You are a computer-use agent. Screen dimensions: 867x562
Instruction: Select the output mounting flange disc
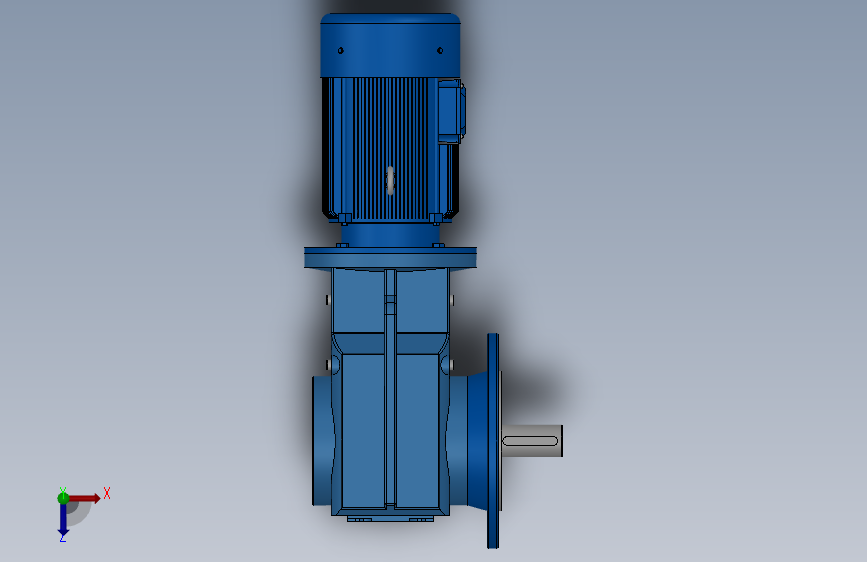click(x=493, y=441)
